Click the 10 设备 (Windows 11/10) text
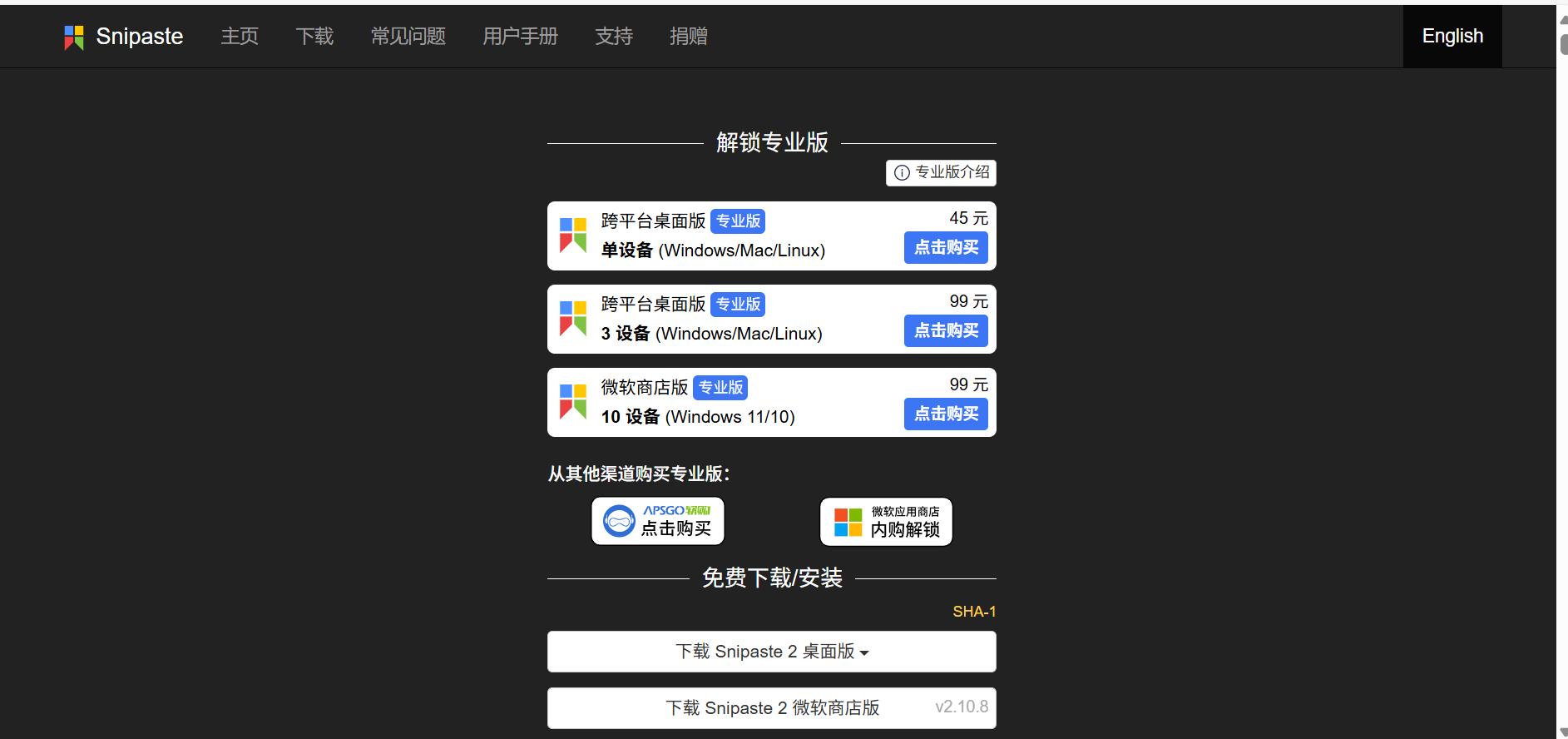Screen dimensions: 1568x739 coord(698,417)
